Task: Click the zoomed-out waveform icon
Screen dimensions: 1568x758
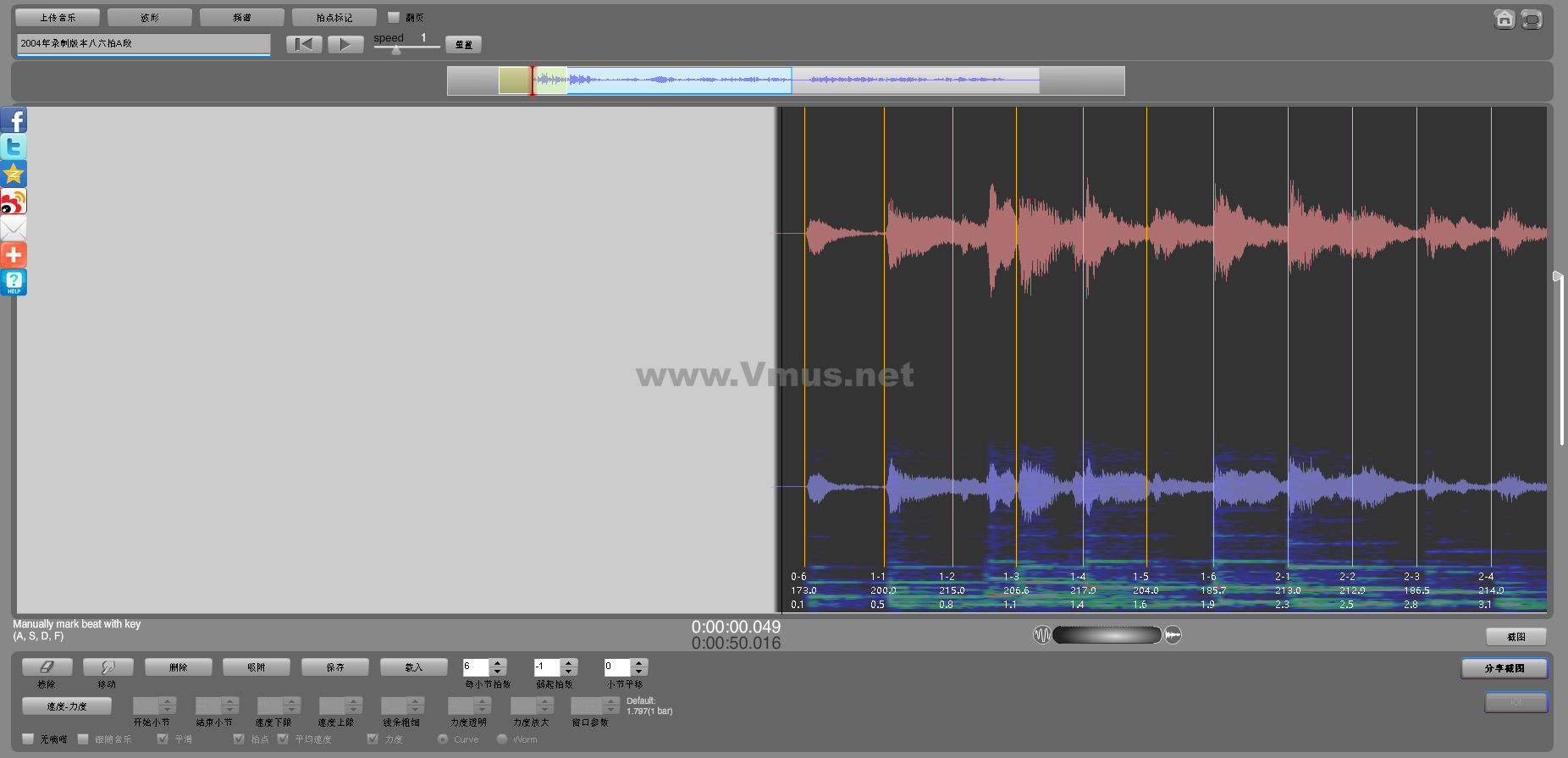Action: pyautogui.click(x=1041, y=635)
